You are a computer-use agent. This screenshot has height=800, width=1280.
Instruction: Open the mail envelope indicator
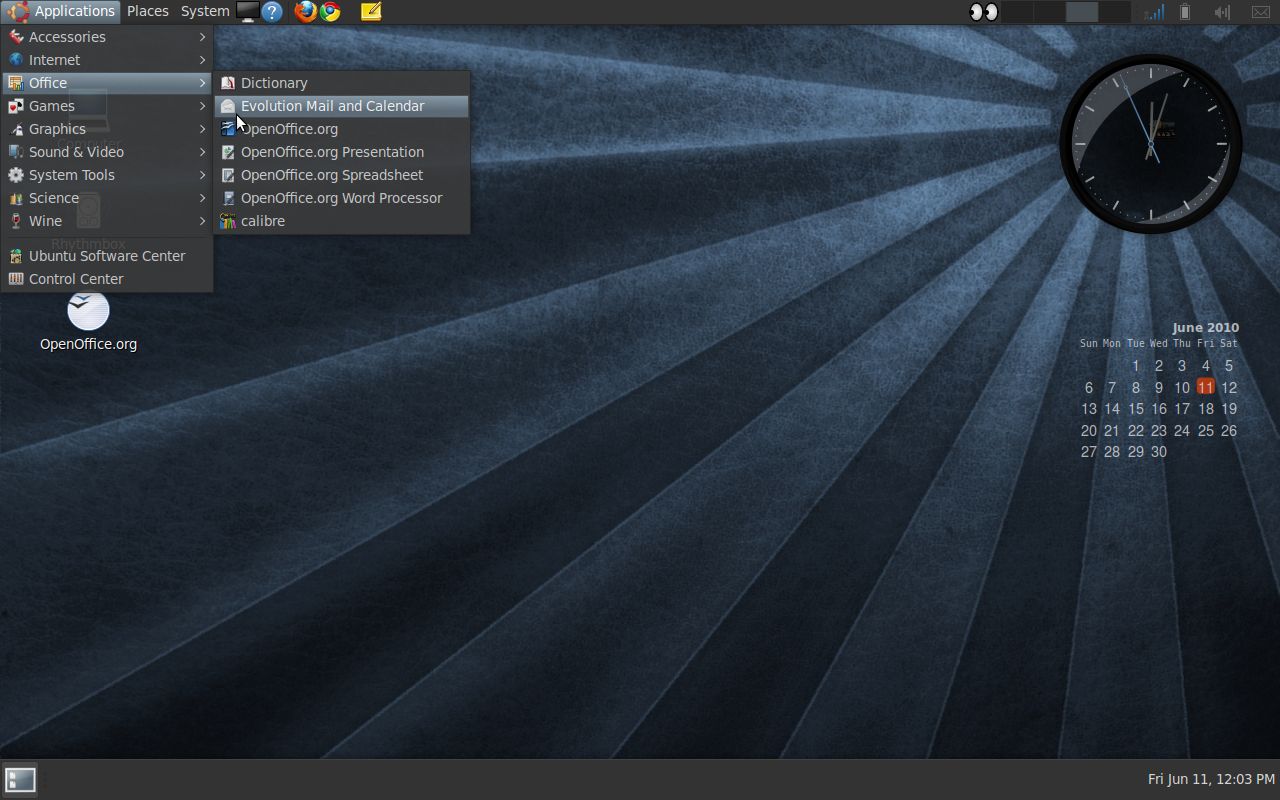1261,12
